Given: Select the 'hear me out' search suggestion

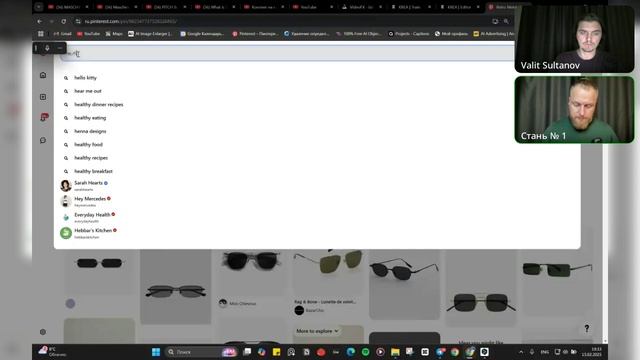Looking at the screenshot, I should pos(88,91).
